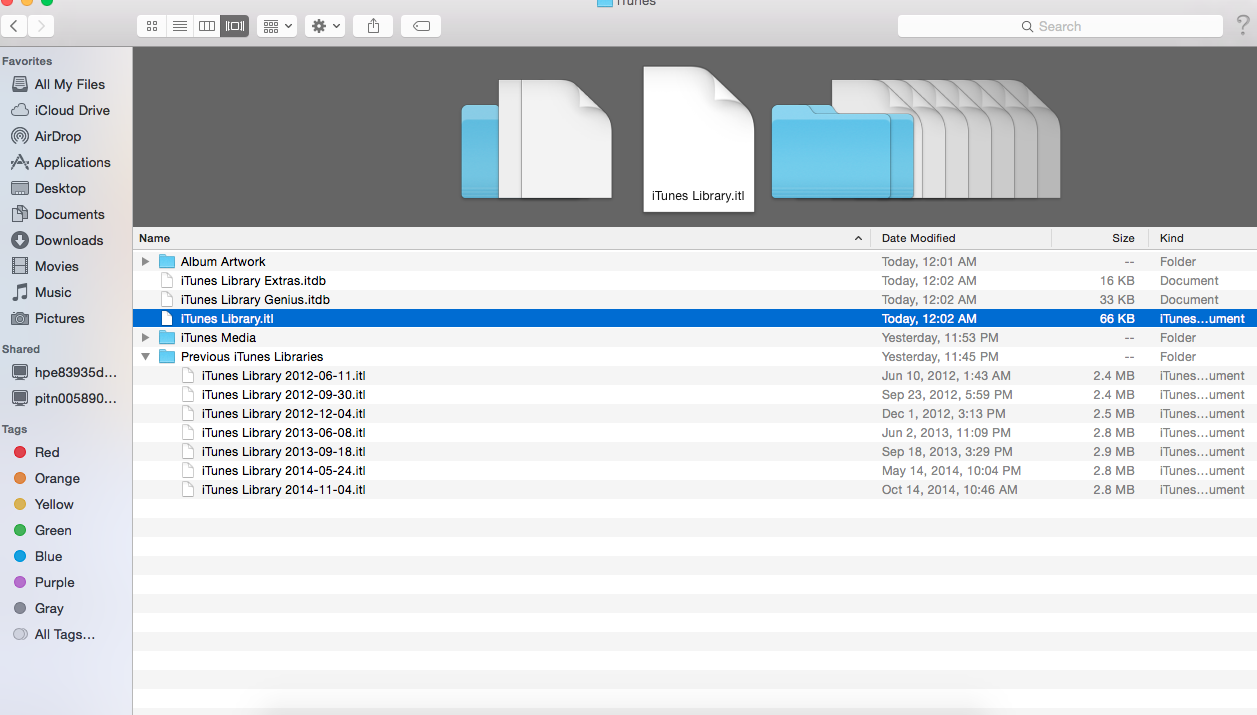The height and width of the screenshot is (715, 1257).
Task: Click the iTunes Library.itl Cover Flow thumbnail
Action: pos(698,139)
